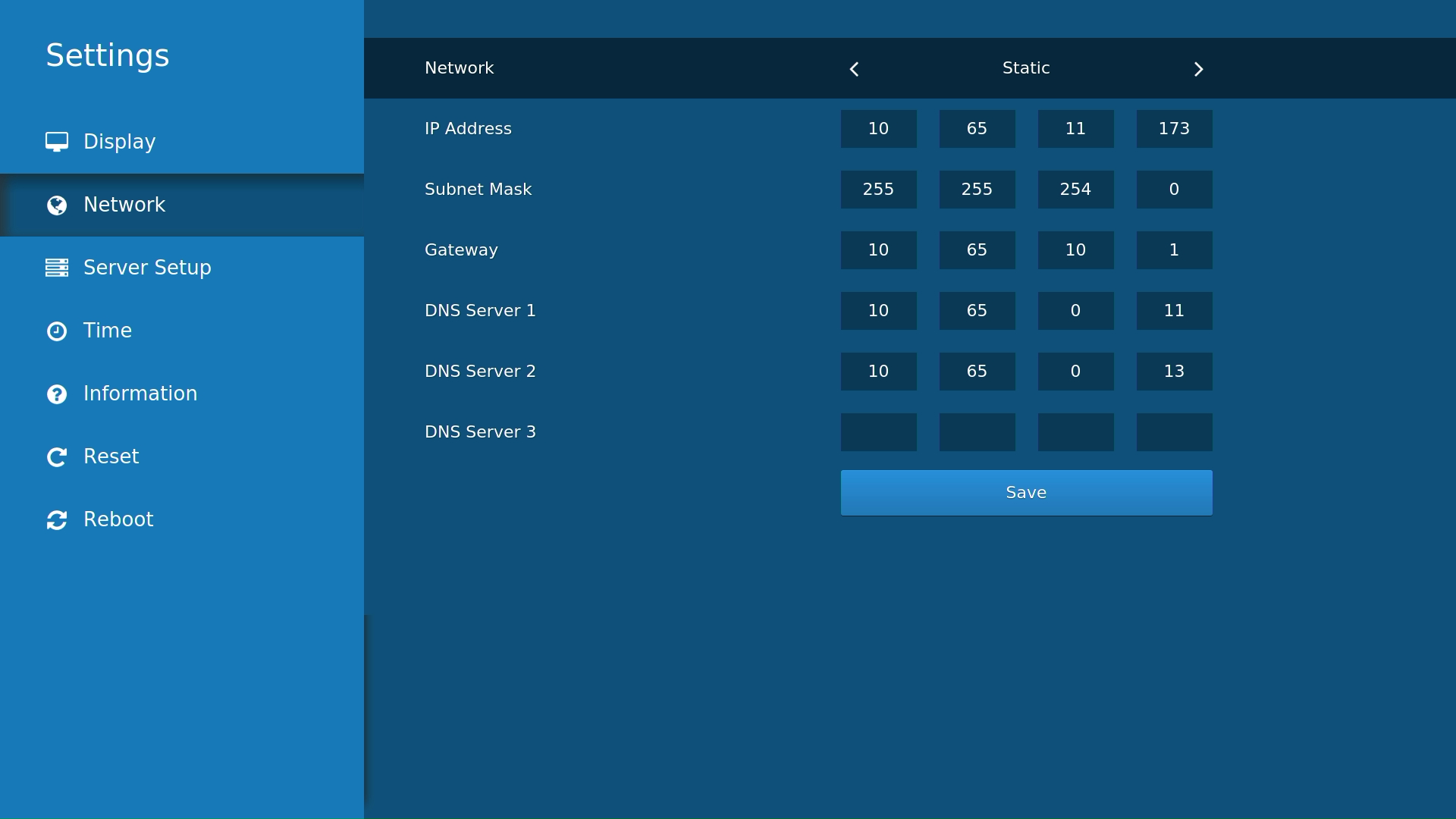Select Display from the settings sidebar
This screenshot has height=819, width=1456.
(119, 141)
